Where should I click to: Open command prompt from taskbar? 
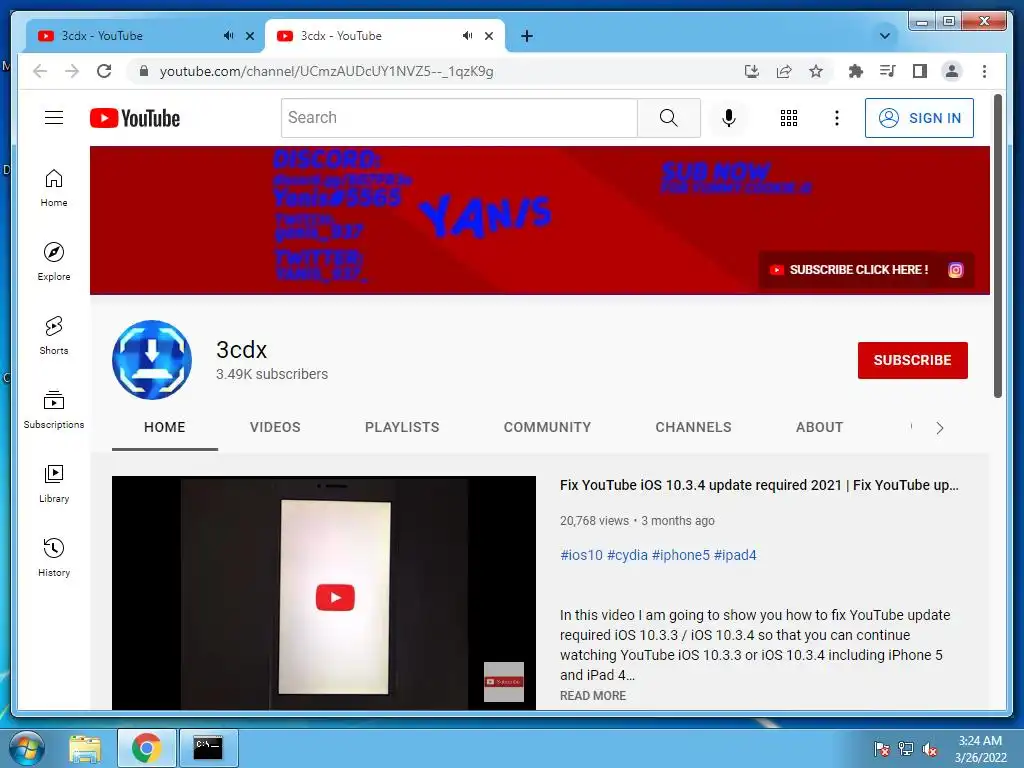(208, 748)
